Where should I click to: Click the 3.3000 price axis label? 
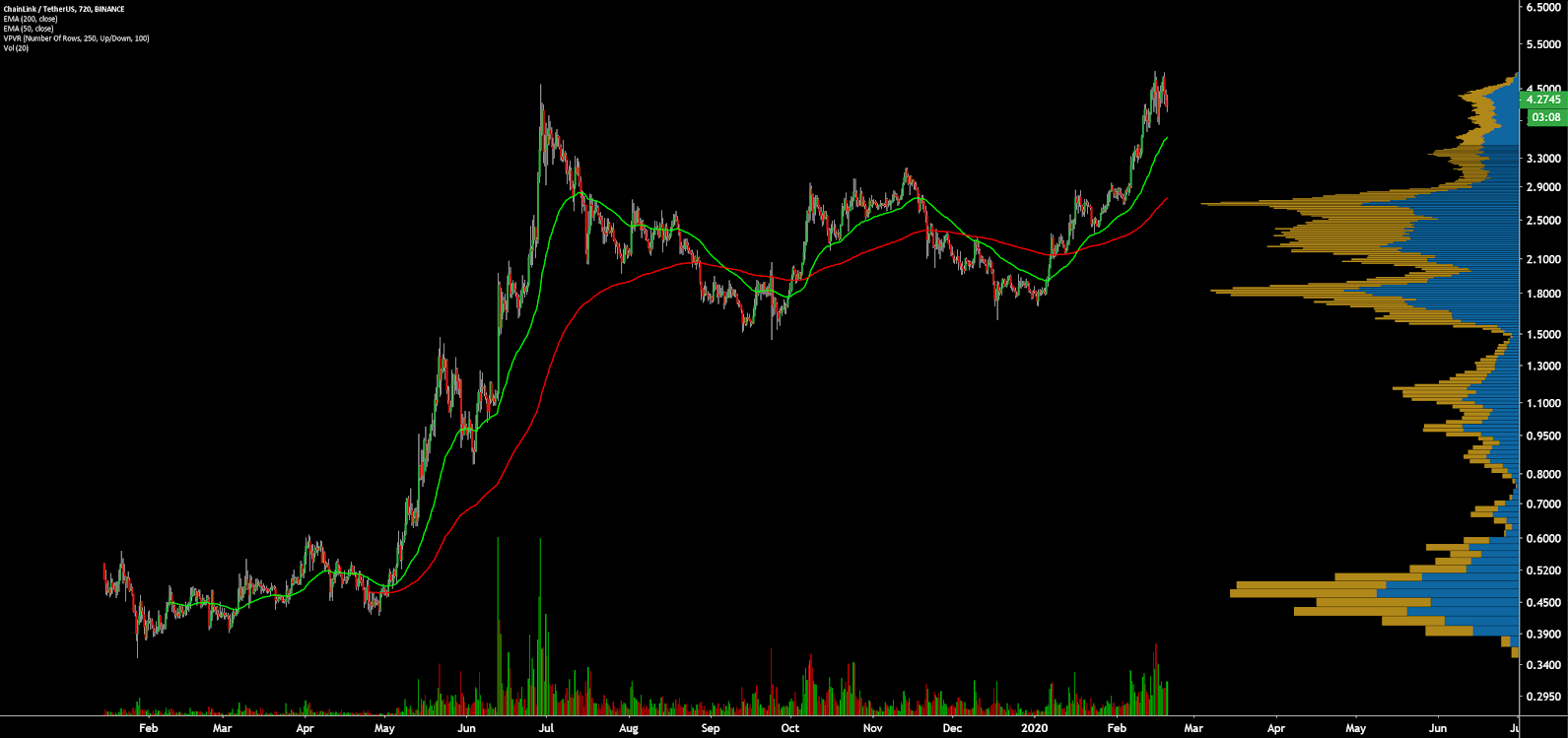click(x=1543, y=158)
